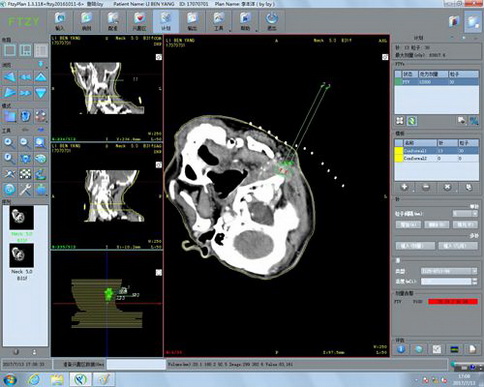Click the green swatch in PTV row
484x387 pixels.
398,82
